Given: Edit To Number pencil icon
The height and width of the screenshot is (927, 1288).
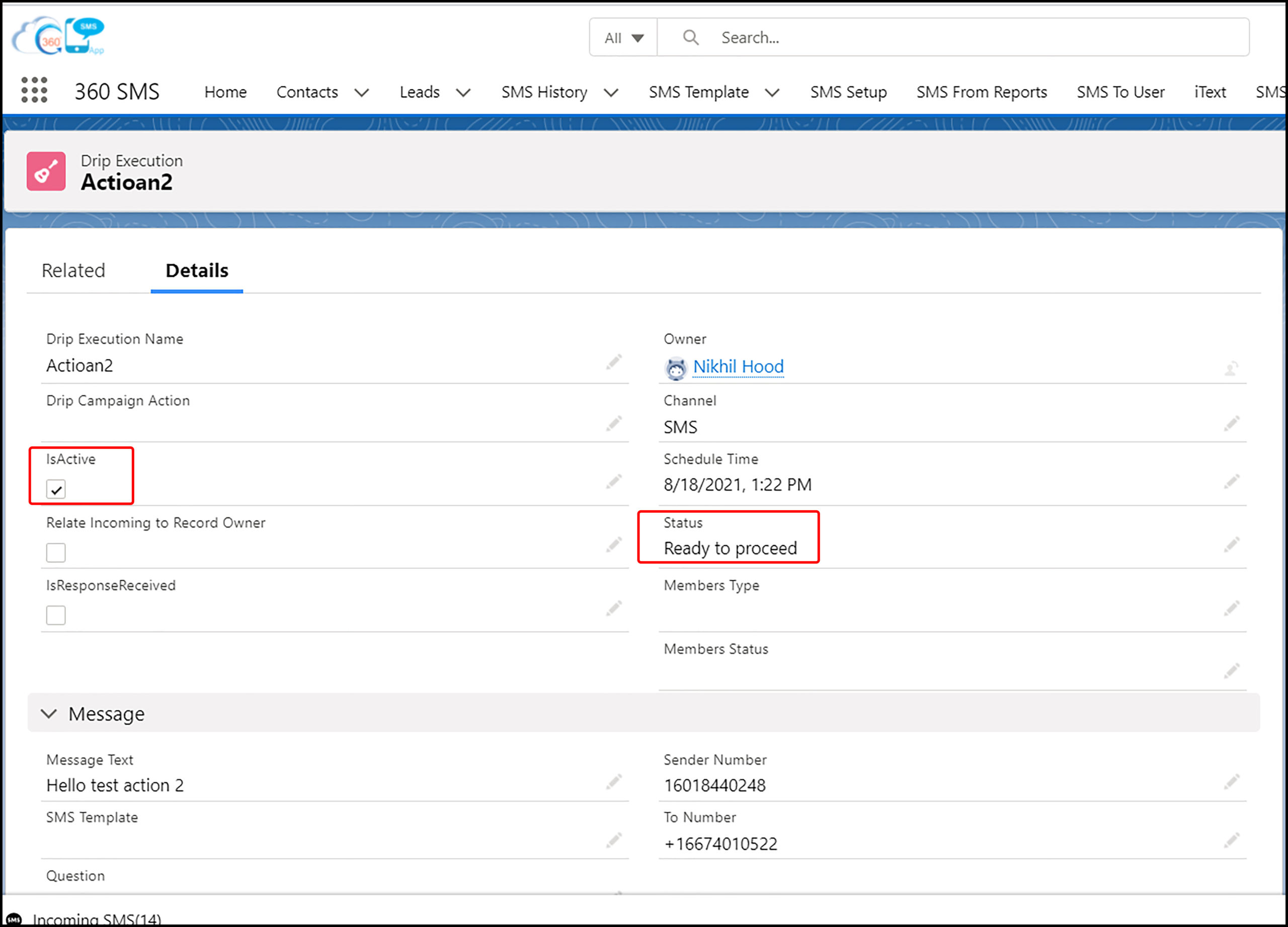Looking at the screenshot, I should 1231,840.
